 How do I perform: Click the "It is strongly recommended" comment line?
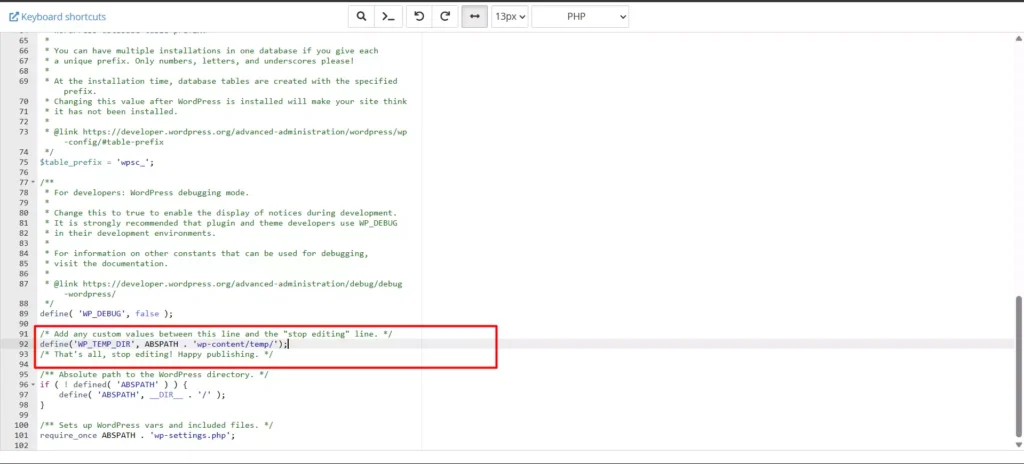tap(221, 223)
